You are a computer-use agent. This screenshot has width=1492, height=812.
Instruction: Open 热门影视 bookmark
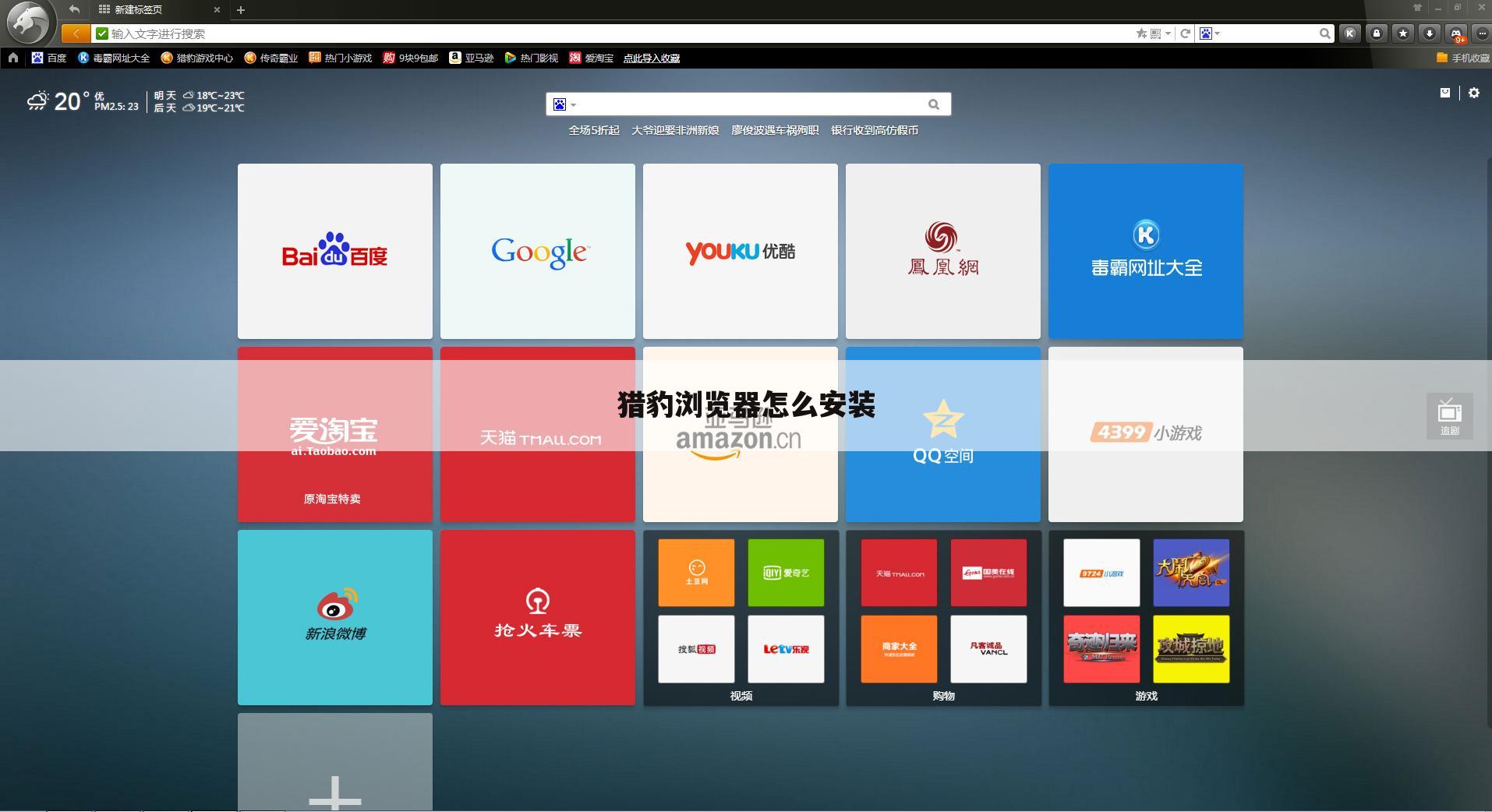coord(532,58)
